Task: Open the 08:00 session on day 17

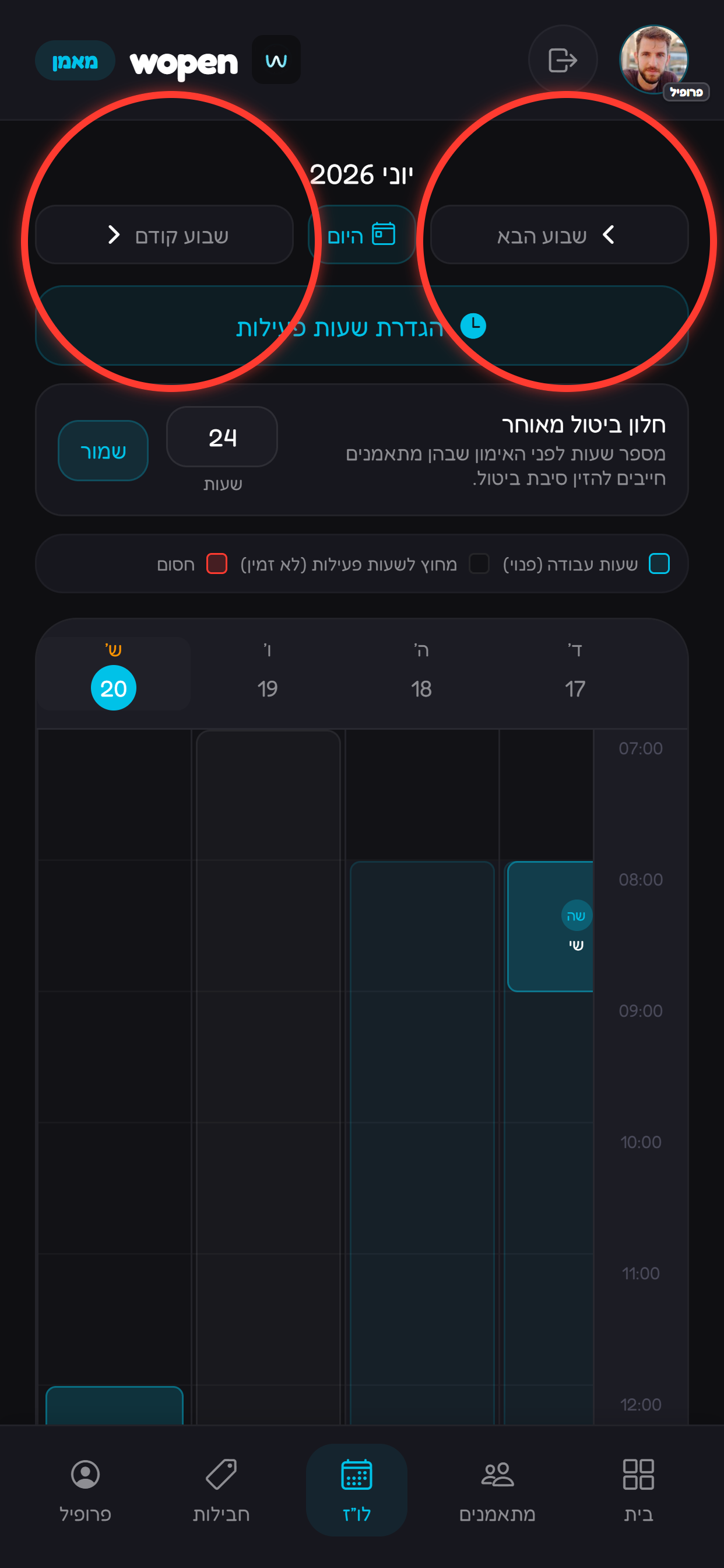Action: pos(550,926)
